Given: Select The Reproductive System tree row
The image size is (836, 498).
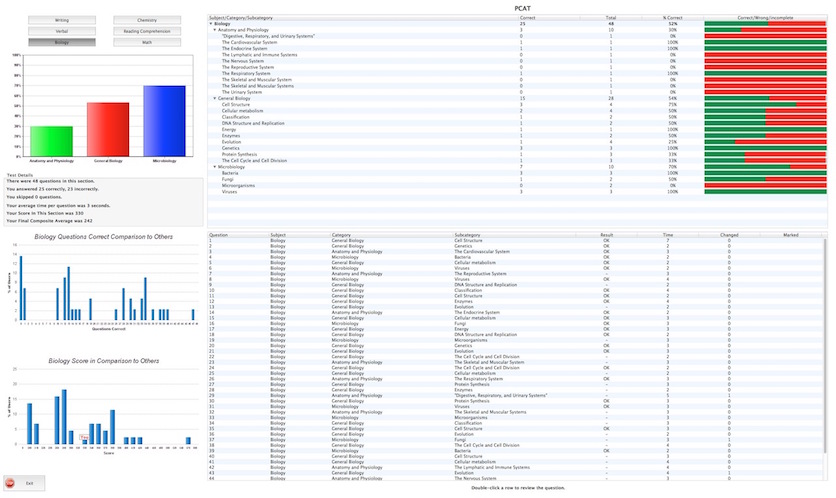Looking at the screenshot, I should click(517, 67).
